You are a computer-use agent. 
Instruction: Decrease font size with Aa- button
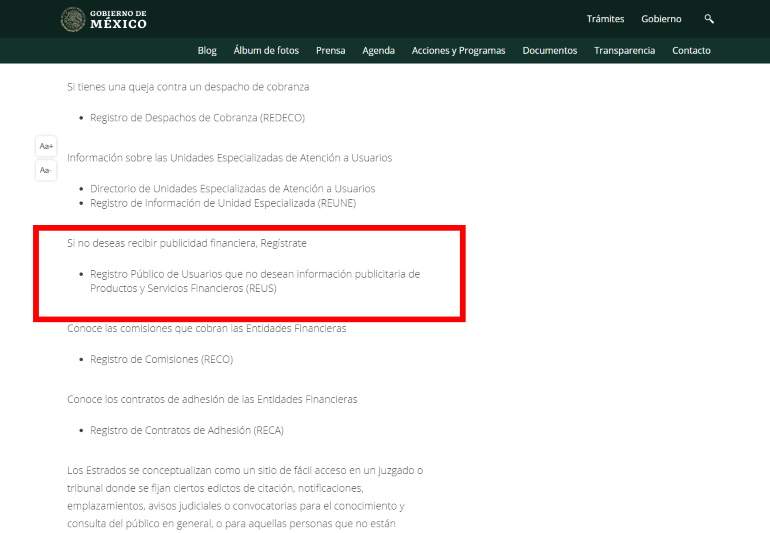46,170
